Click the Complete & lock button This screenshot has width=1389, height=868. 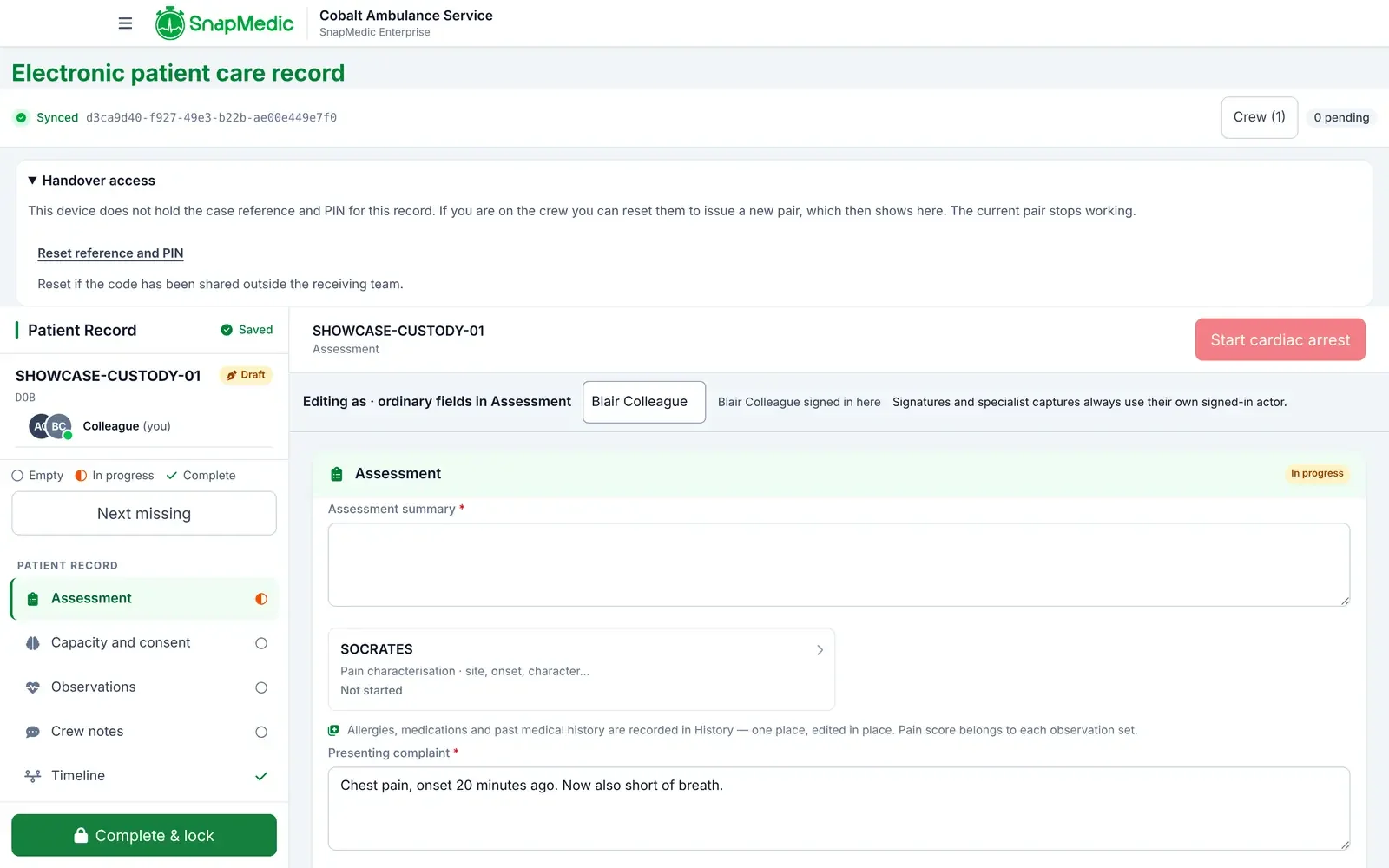point(144,836)
